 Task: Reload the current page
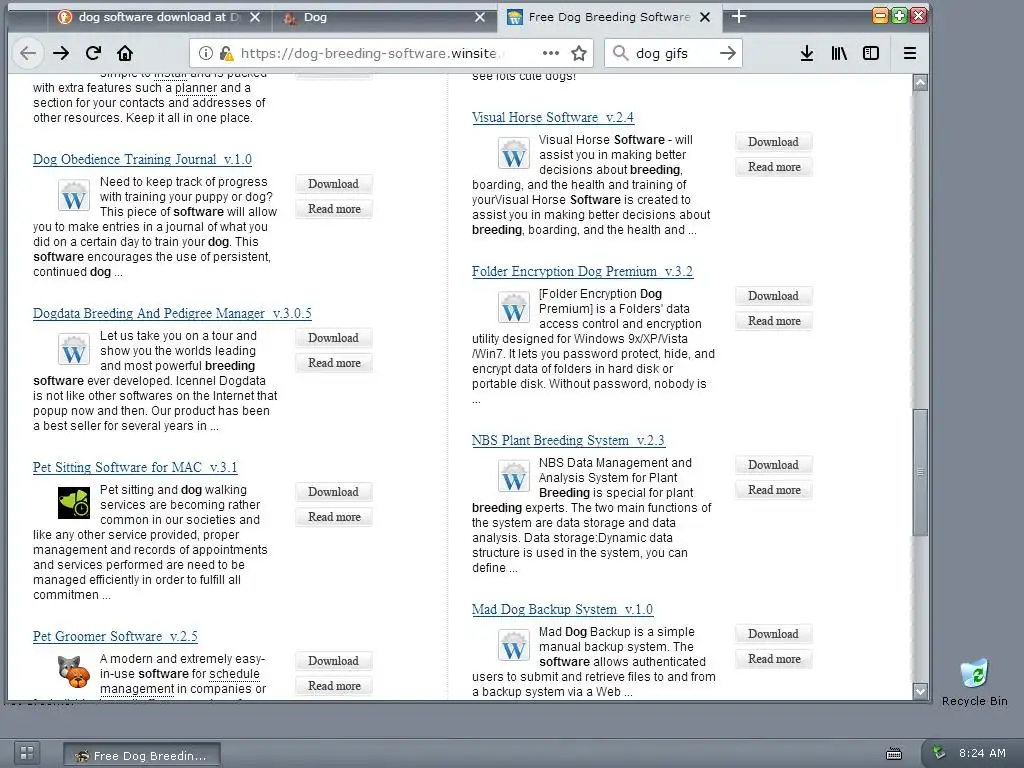click(93, 53)
